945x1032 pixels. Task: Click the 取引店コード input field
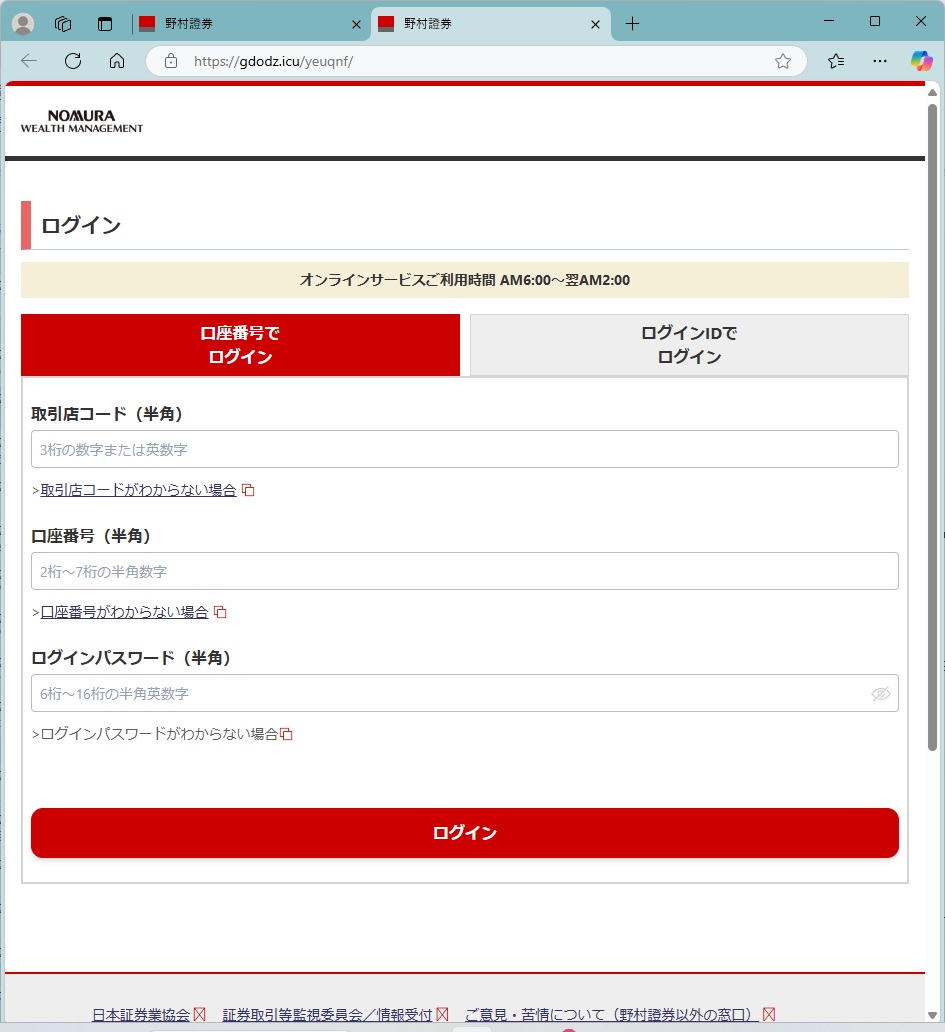point(465,450)
